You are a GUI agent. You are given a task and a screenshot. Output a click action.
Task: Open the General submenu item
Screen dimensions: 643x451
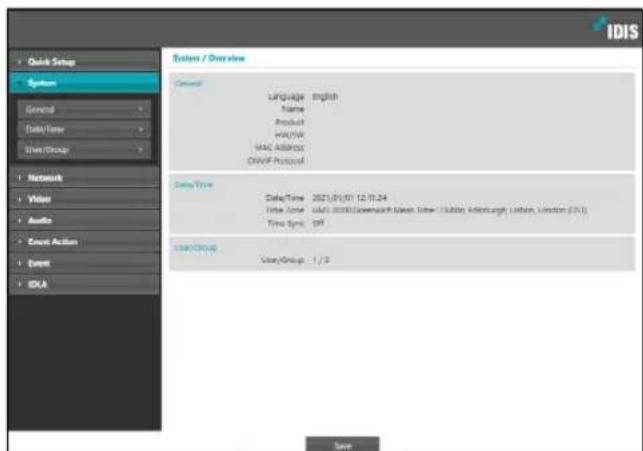tap(84, 109)
